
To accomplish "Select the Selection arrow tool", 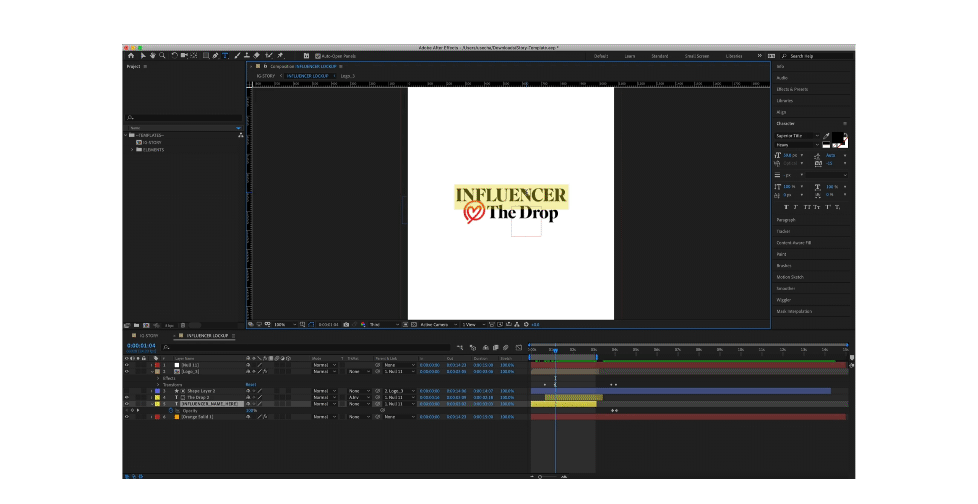I will tap(143, 56).
